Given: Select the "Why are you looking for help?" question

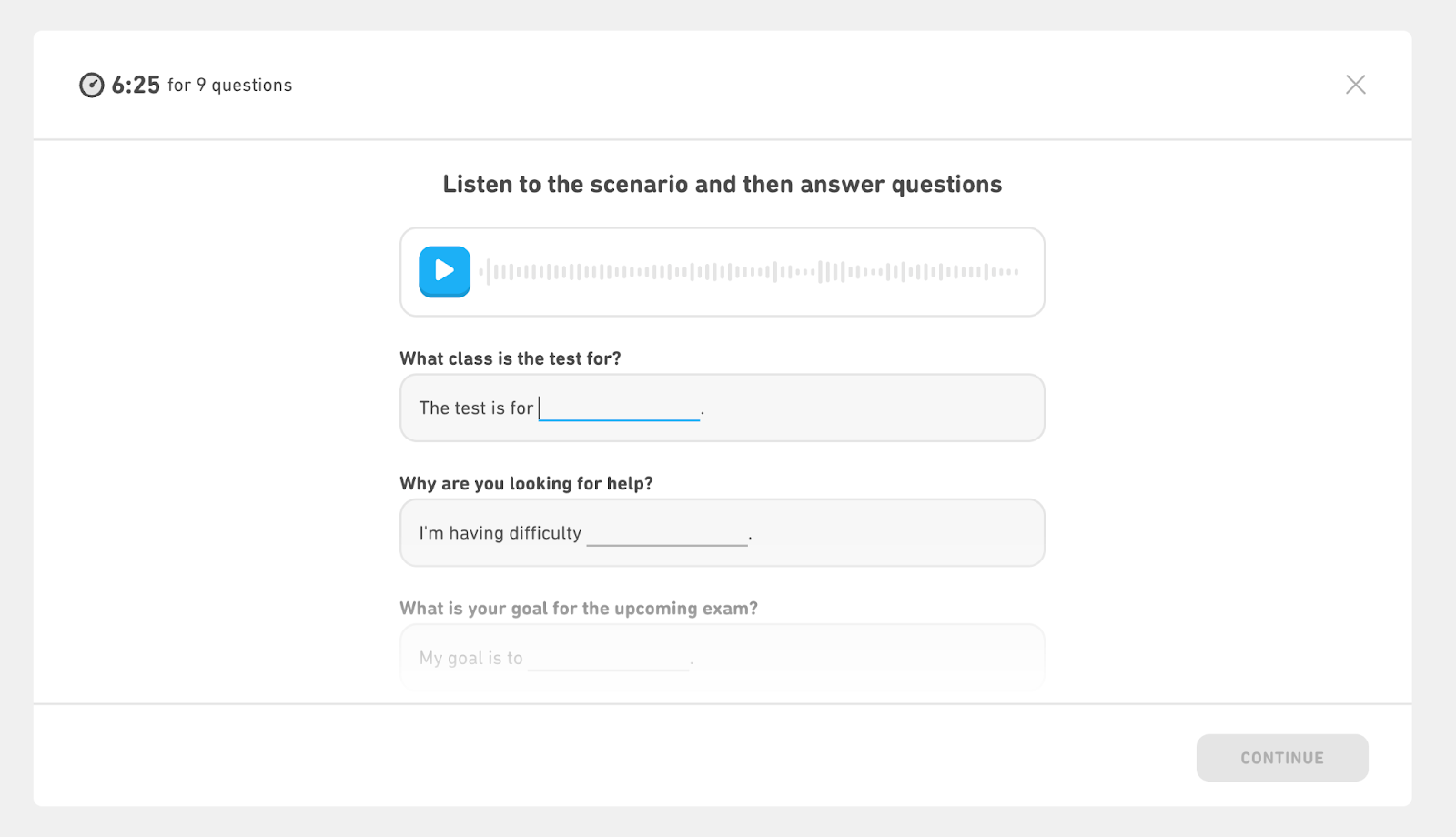Looking at the screenshot, I should coord(526,483).
